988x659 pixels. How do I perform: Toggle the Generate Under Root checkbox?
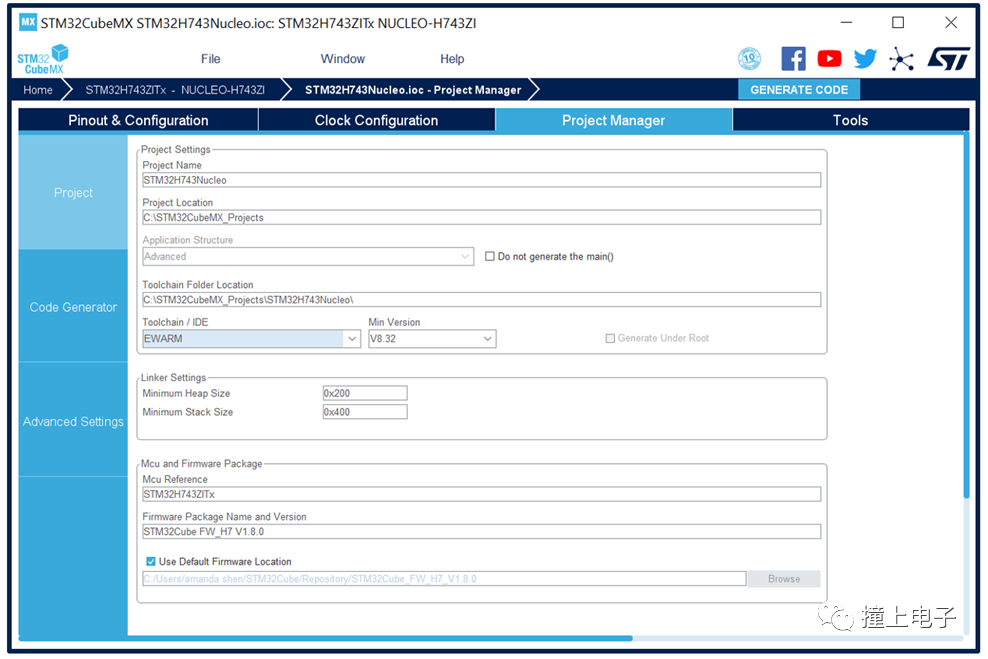point(610,338)
